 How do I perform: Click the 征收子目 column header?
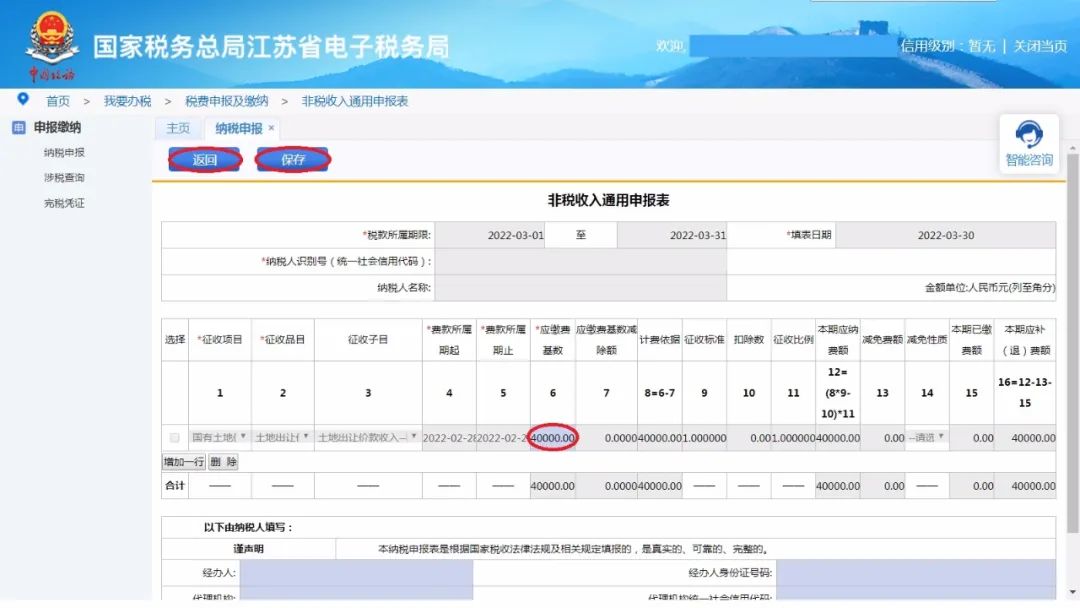click(x=368, y=339)
